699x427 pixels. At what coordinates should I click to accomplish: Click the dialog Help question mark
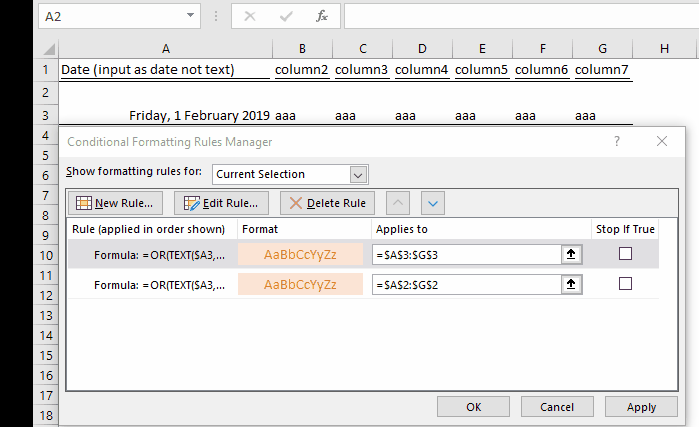[617, 141]
